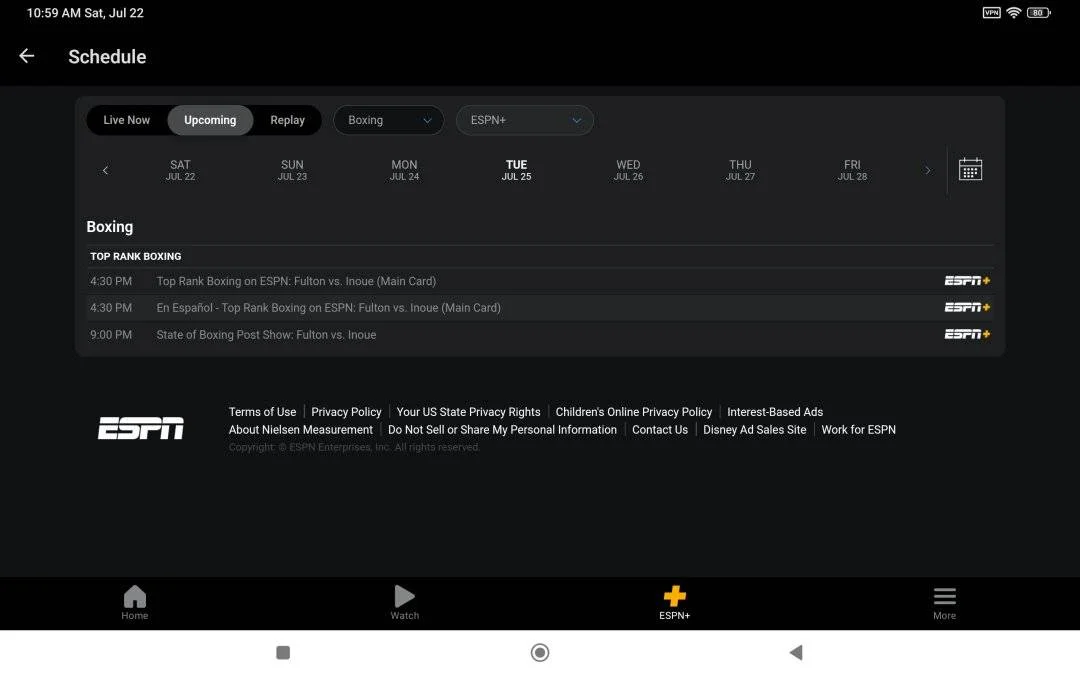Open About Nielsen Measurement link
The image size is (1080, 675).
301,430
